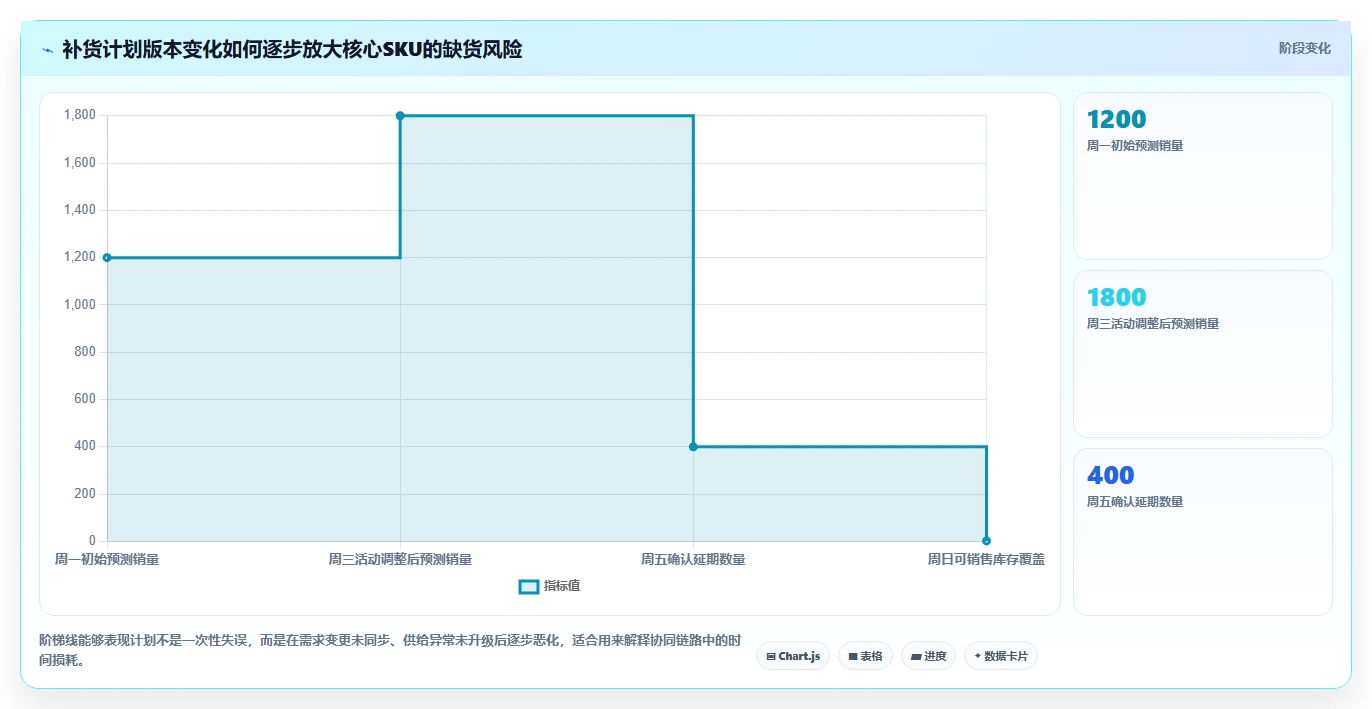Screen dimensions: 1372x709
Task: Click the lightning icon beside the title
Action: (48, 50)
